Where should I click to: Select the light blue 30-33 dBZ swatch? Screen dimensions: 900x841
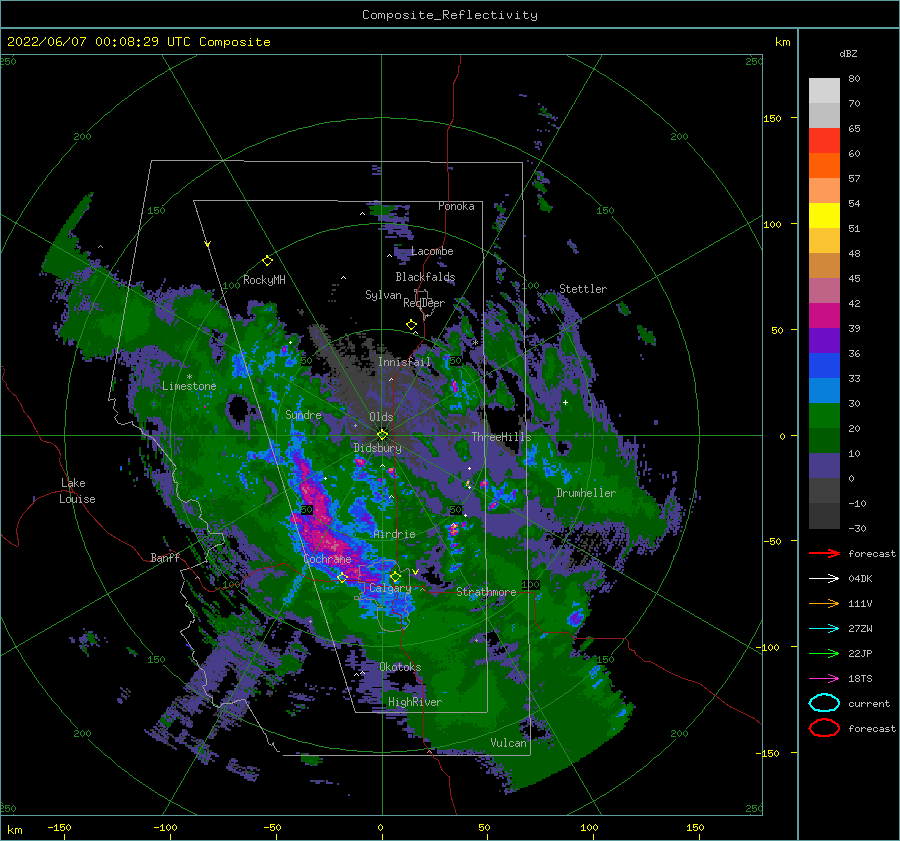point(824,390)
